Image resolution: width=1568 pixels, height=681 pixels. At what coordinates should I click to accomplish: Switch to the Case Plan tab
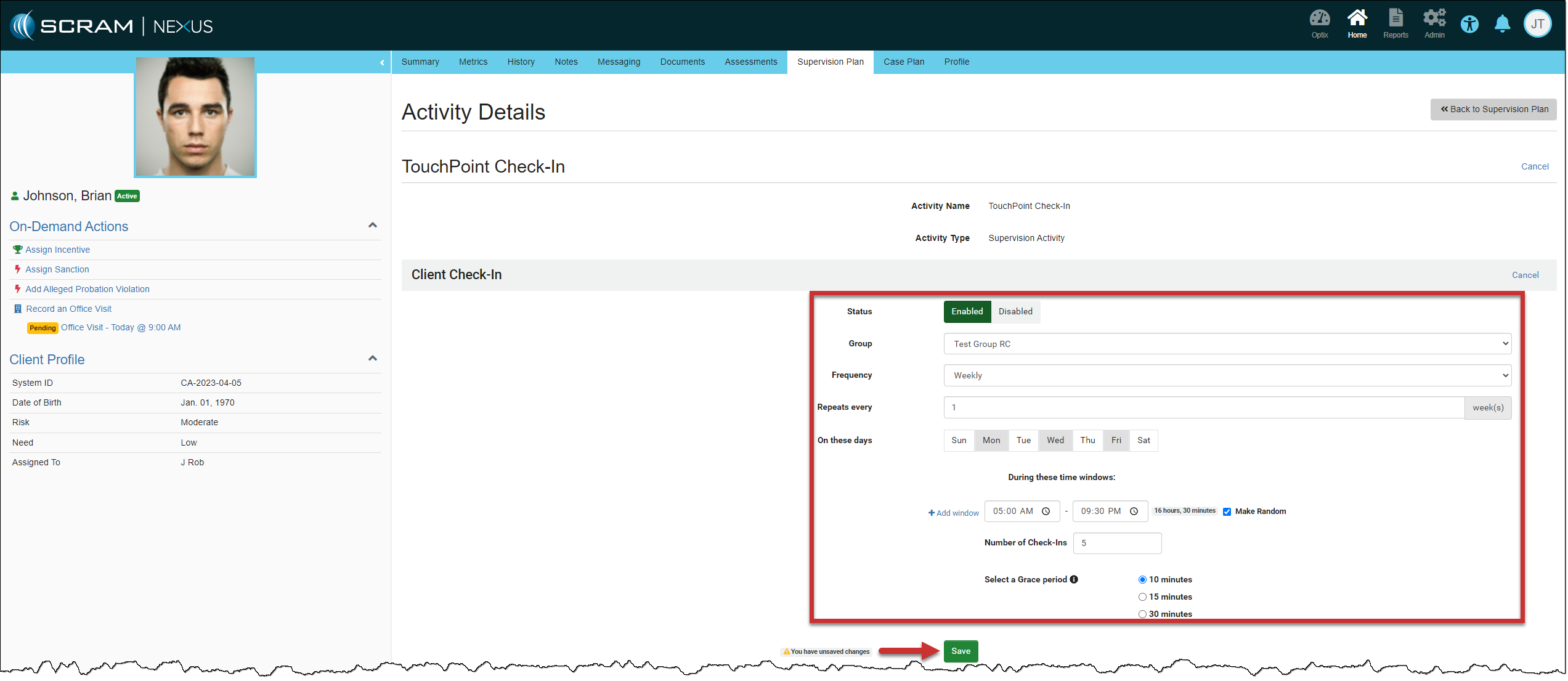[904, 62]
